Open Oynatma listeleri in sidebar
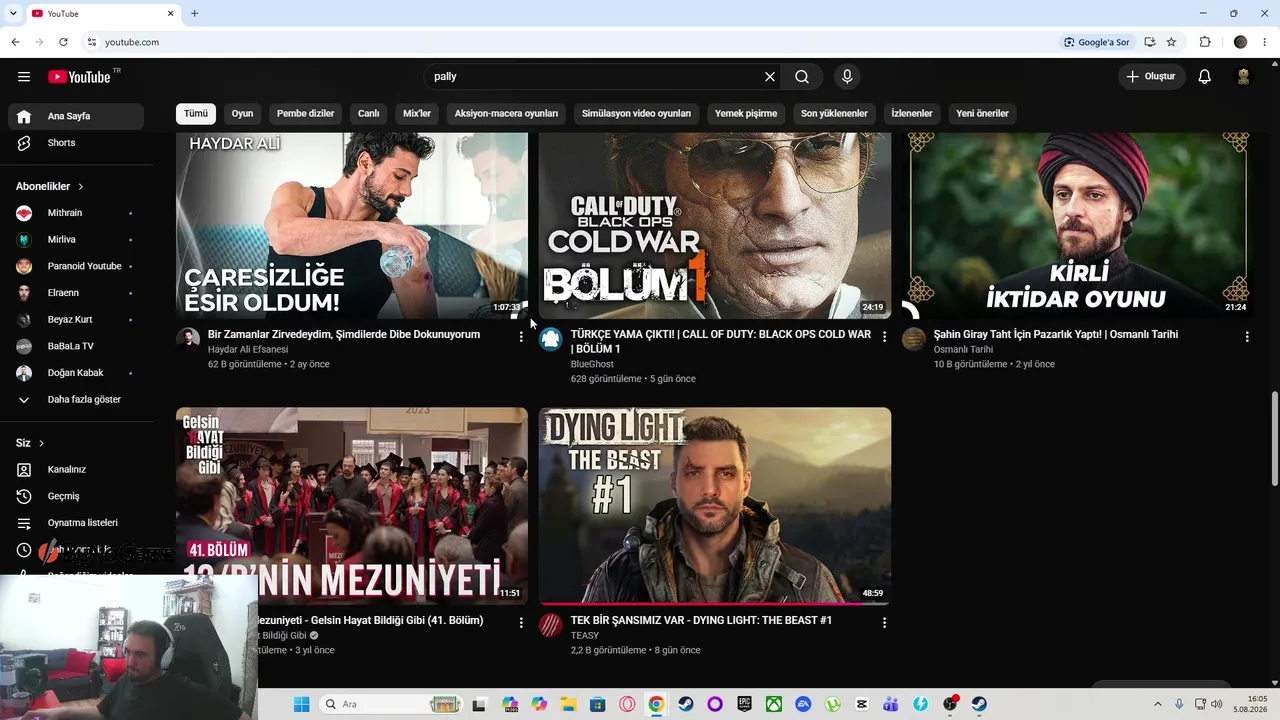Viewport: 1280px width, 720px height. coord(76,523)
